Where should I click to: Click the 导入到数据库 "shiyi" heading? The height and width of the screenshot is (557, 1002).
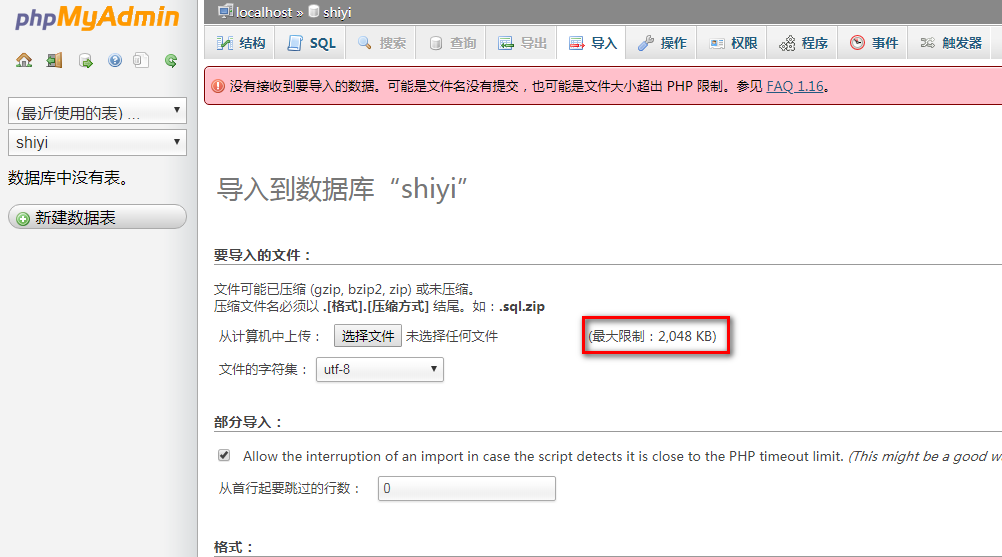[x=342, y=189]
